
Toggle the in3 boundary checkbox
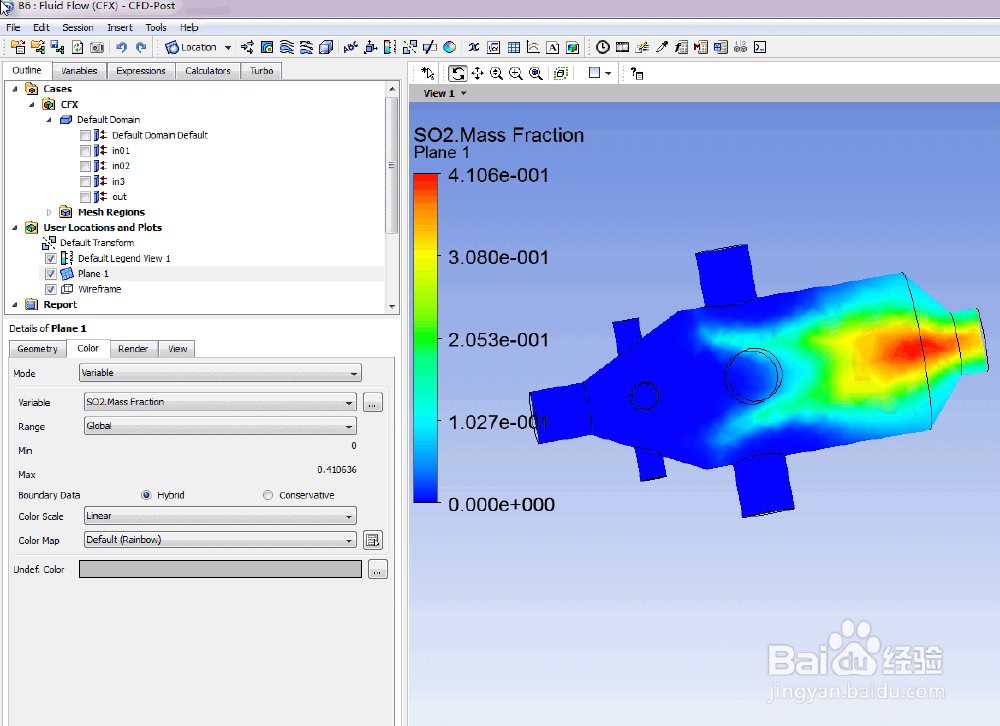tap(85, 182)
